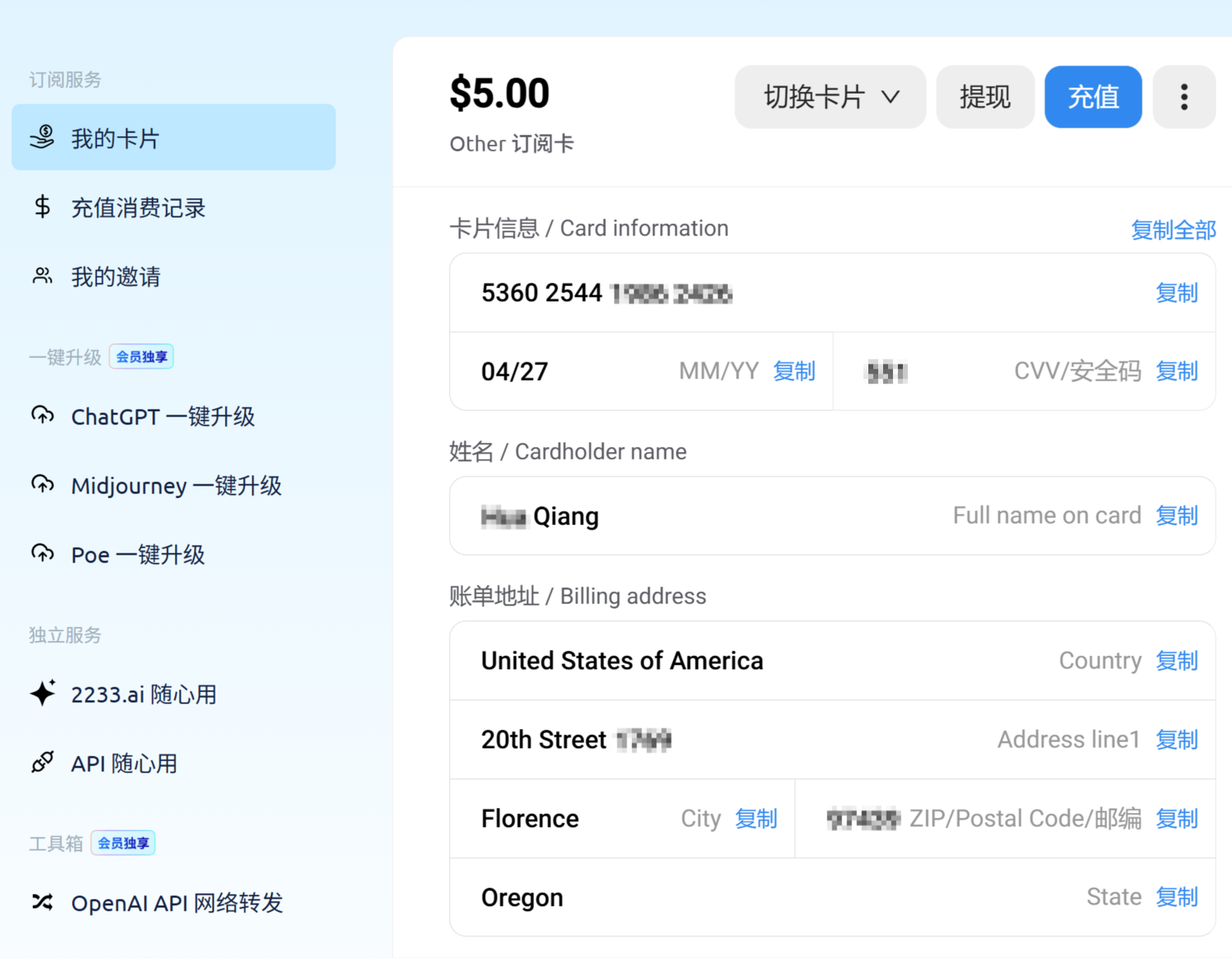Click the people icon beside 我的邀请
Image resolution: width=1232 pixels, height=958 pixels.
coord(42,276)
